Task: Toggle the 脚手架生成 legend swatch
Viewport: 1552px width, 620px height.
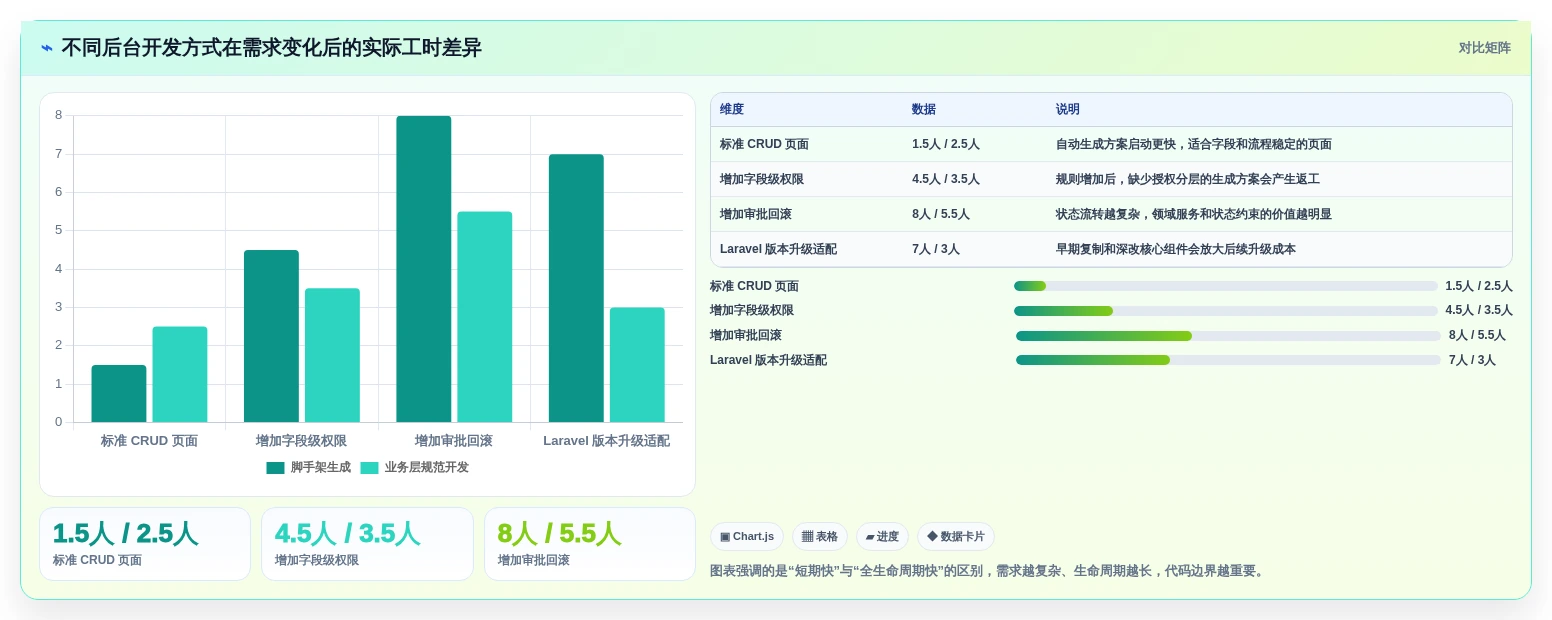Action: [x=275, y=468]
